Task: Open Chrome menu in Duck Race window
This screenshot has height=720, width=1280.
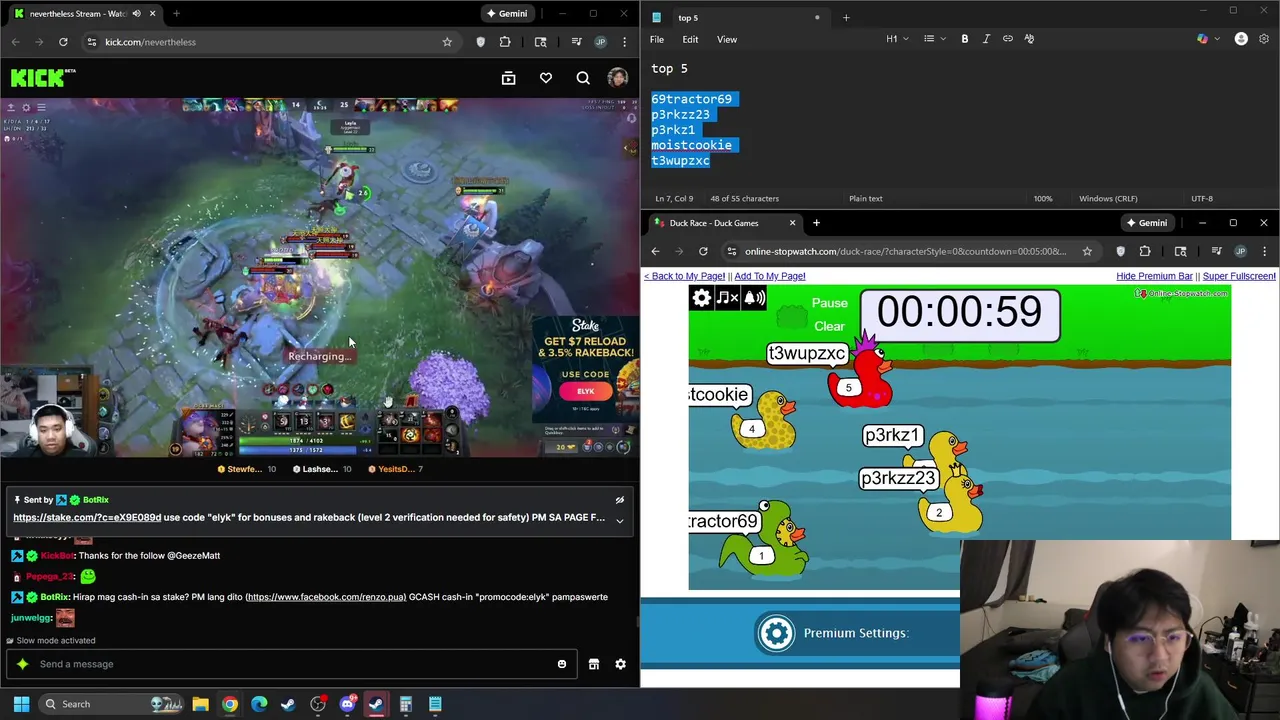Action: [1264, 251]
